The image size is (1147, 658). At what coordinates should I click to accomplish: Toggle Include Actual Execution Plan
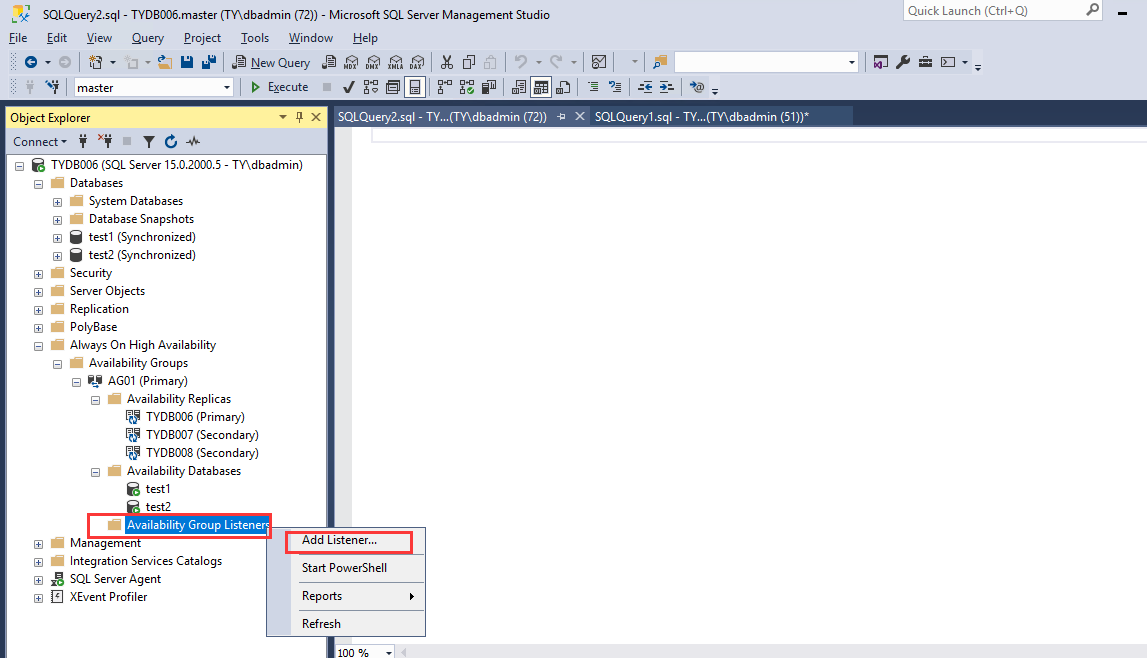pyautogui.click(x=445, y=88)
